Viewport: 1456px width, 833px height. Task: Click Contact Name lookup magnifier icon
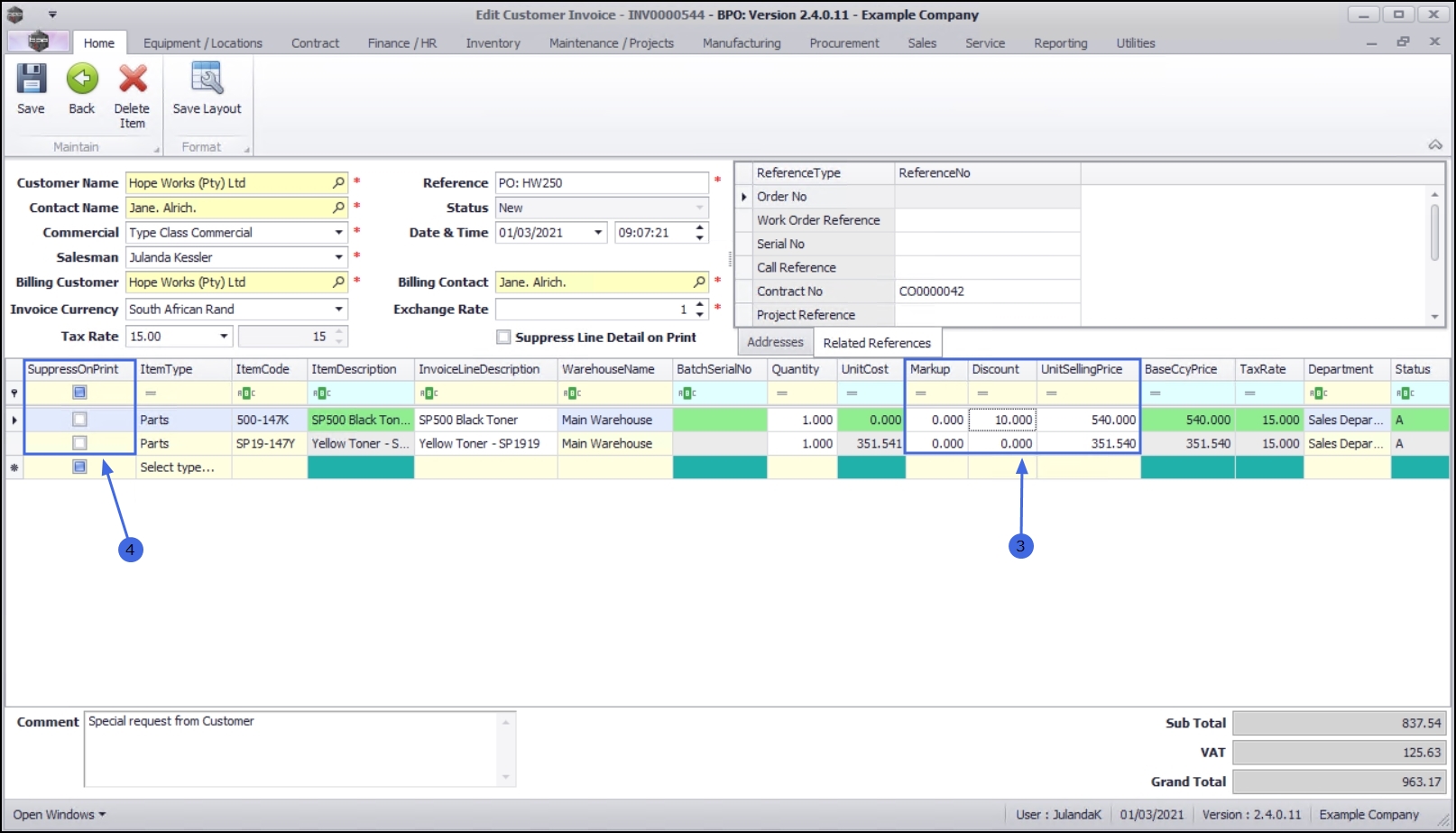(338, 208)
